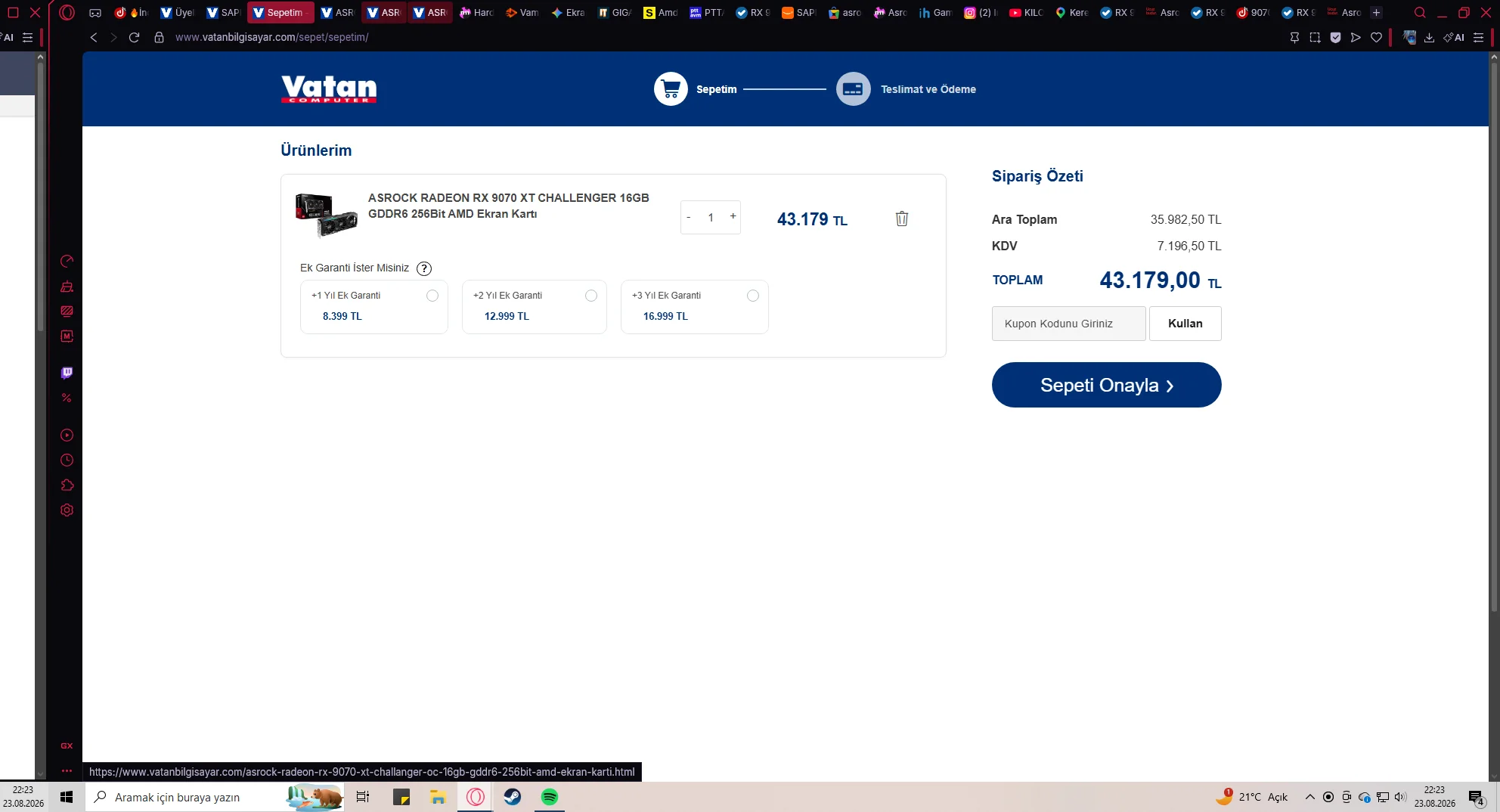
Task: Apply coupon with Kullan button
Action: point(1185,324)
